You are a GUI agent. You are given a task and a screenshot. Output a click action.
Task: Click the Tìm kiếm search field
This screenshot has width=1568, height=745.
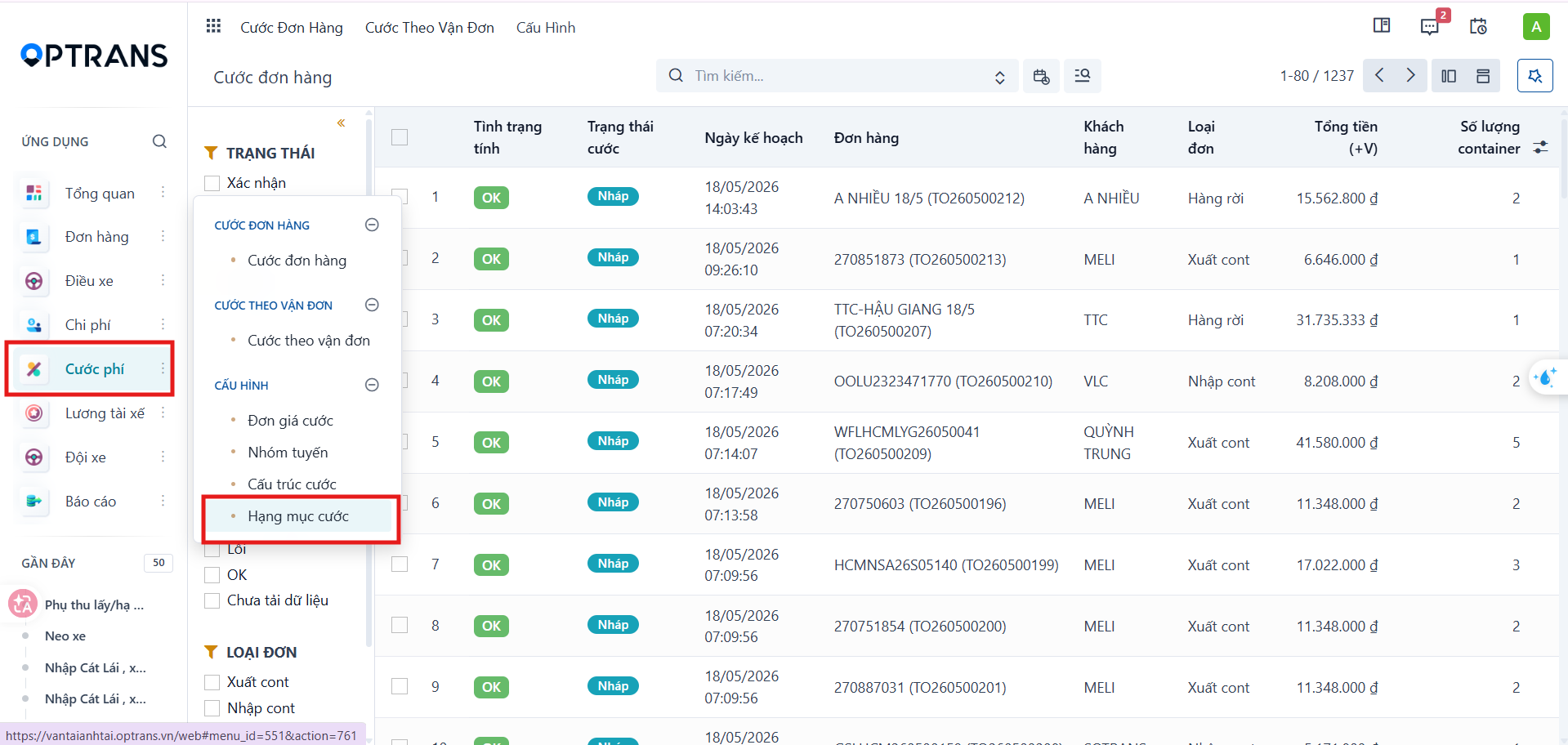[x=838, y=76]
